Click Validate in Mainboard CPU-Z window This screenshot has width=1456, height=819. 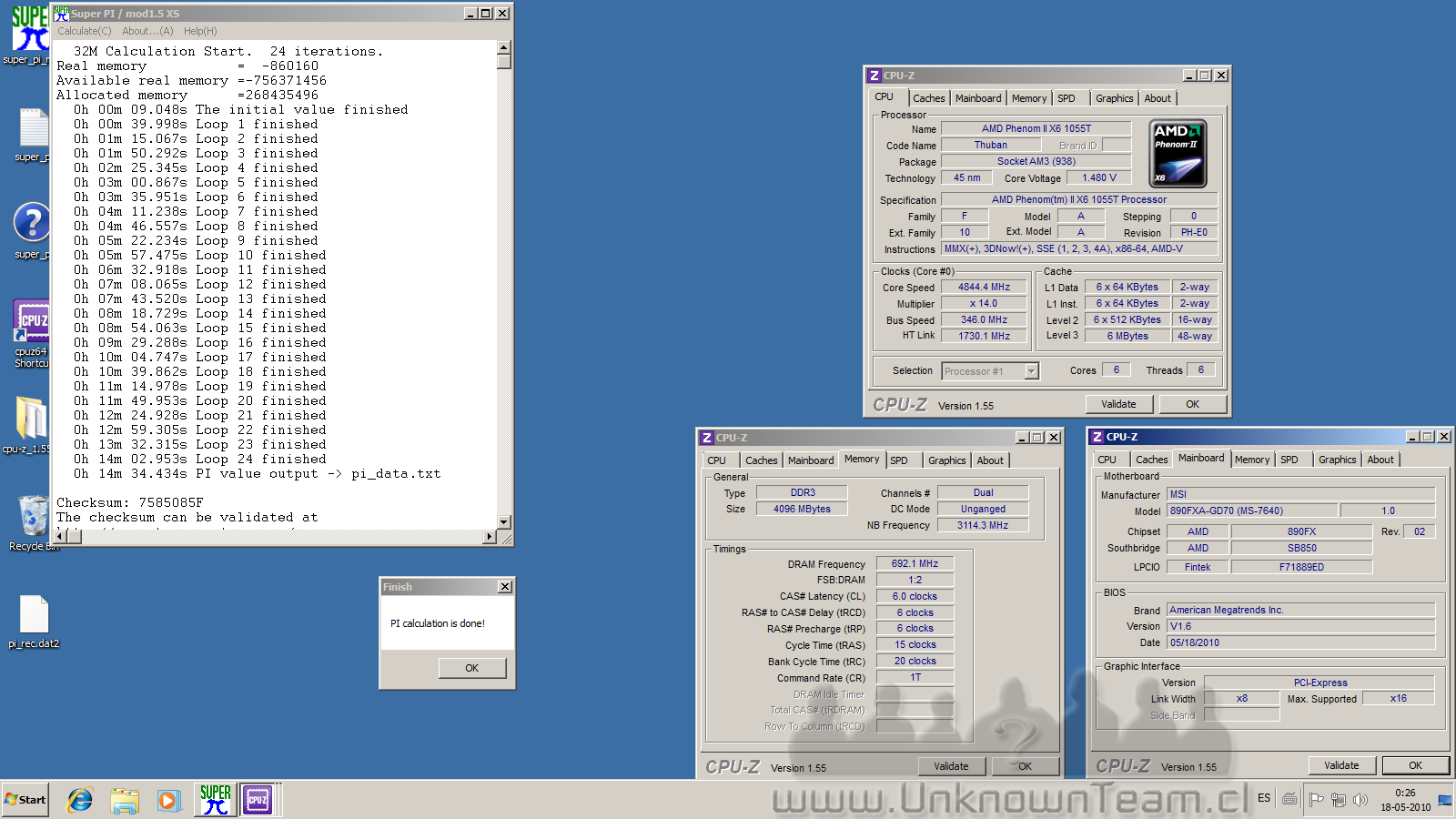point(1341,765)
